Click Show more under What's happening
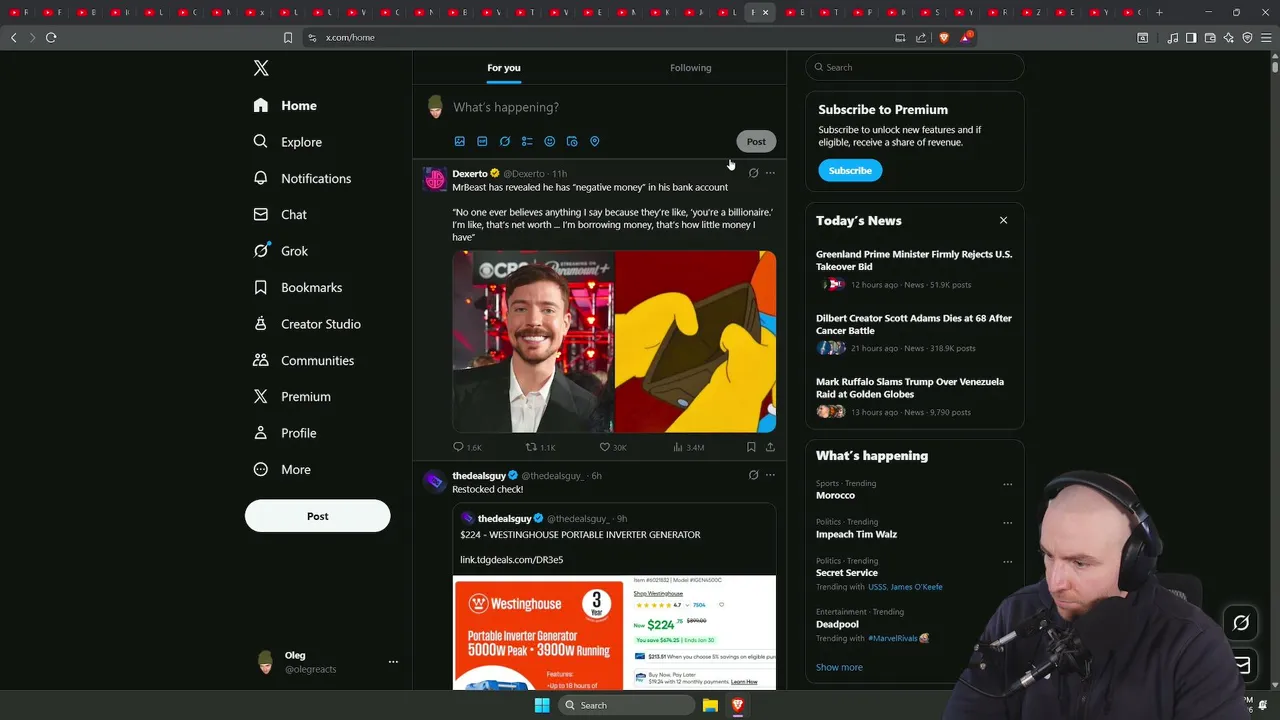The image size is (1280, 720). tap(839, 667)
